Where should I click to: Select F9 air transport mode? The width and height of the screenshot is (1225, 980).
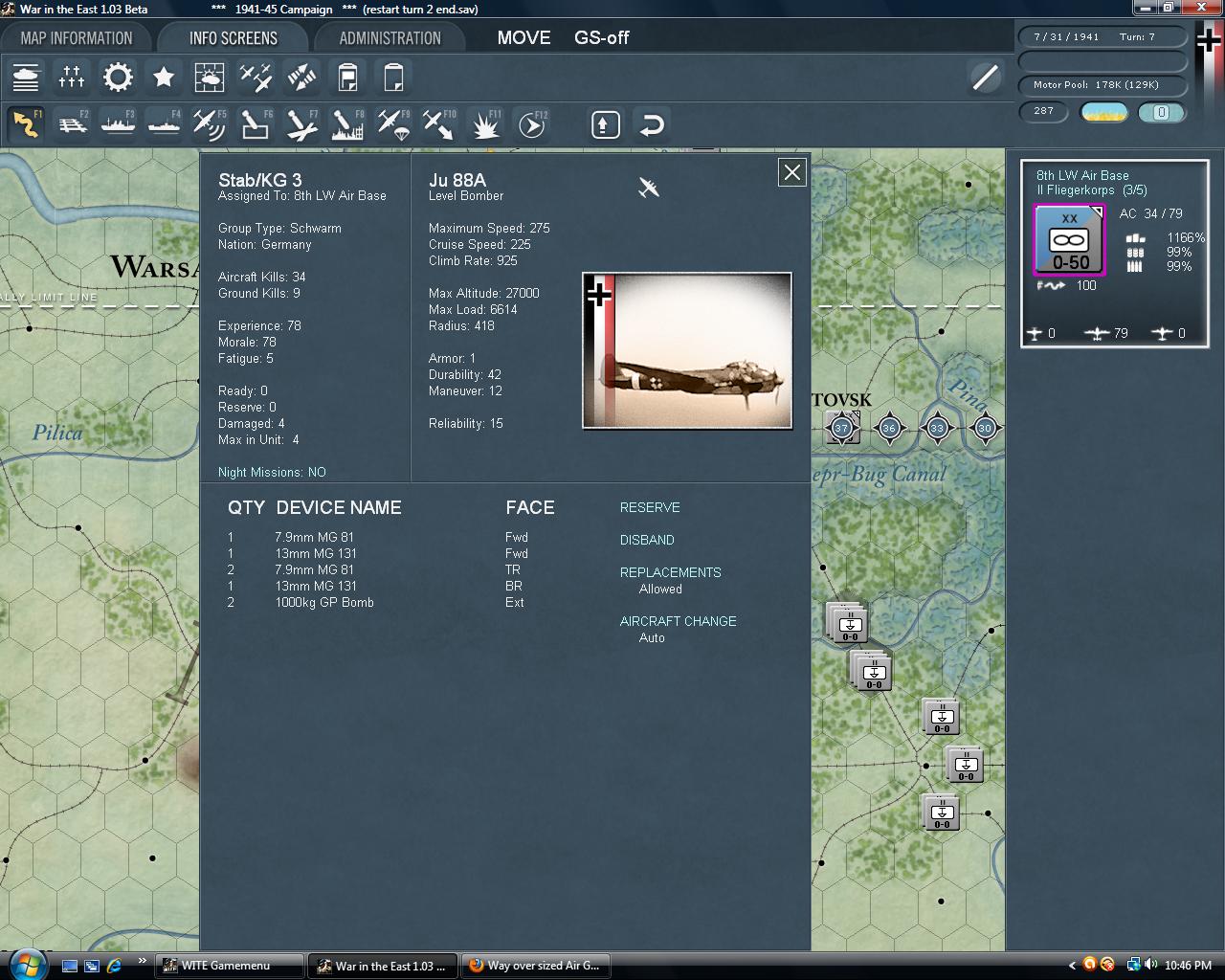click(x=393, y=124)
